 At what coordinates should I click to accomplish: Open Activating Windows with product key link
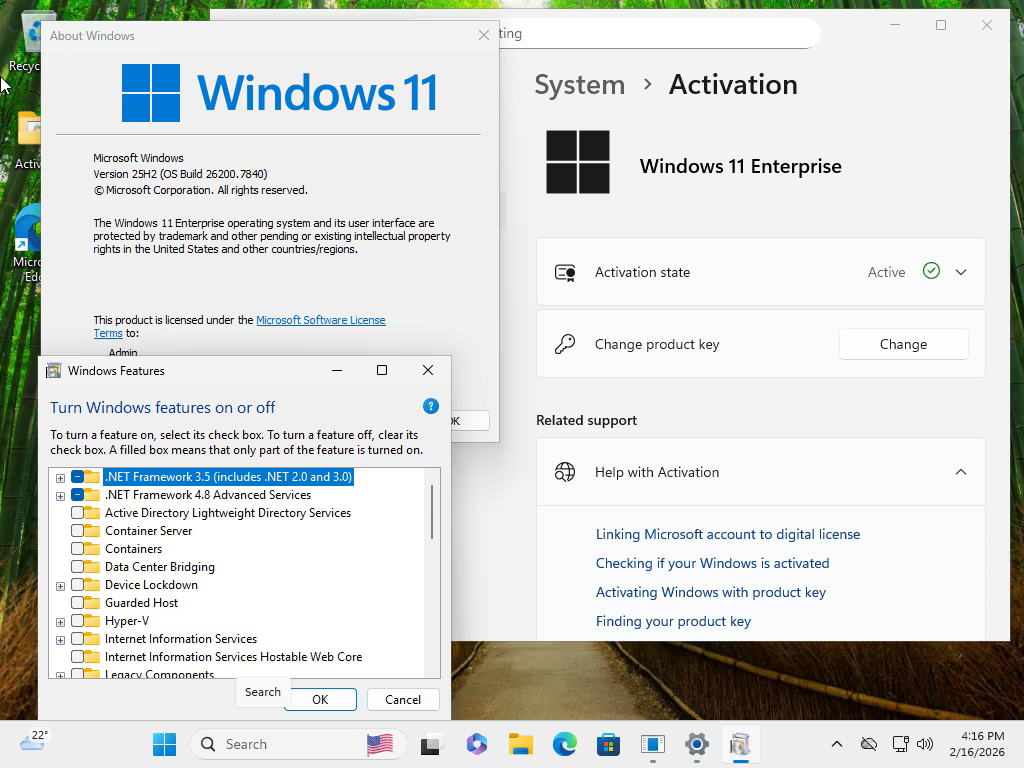pos(711,592)
